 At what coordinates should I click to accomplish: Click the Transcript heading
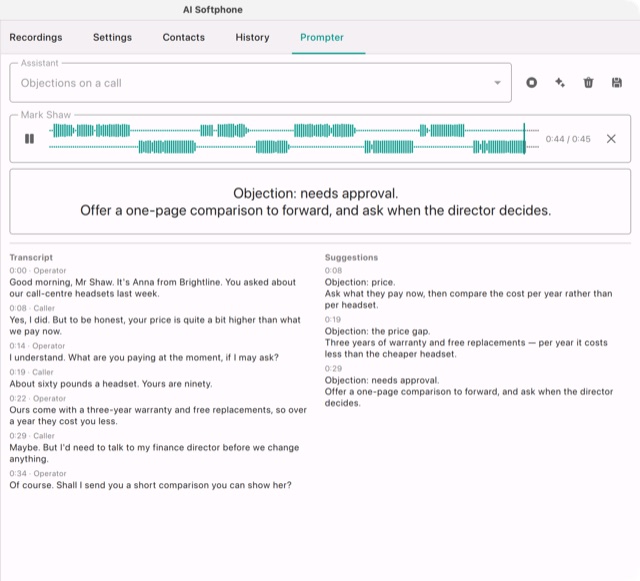(x=31, y=257)
